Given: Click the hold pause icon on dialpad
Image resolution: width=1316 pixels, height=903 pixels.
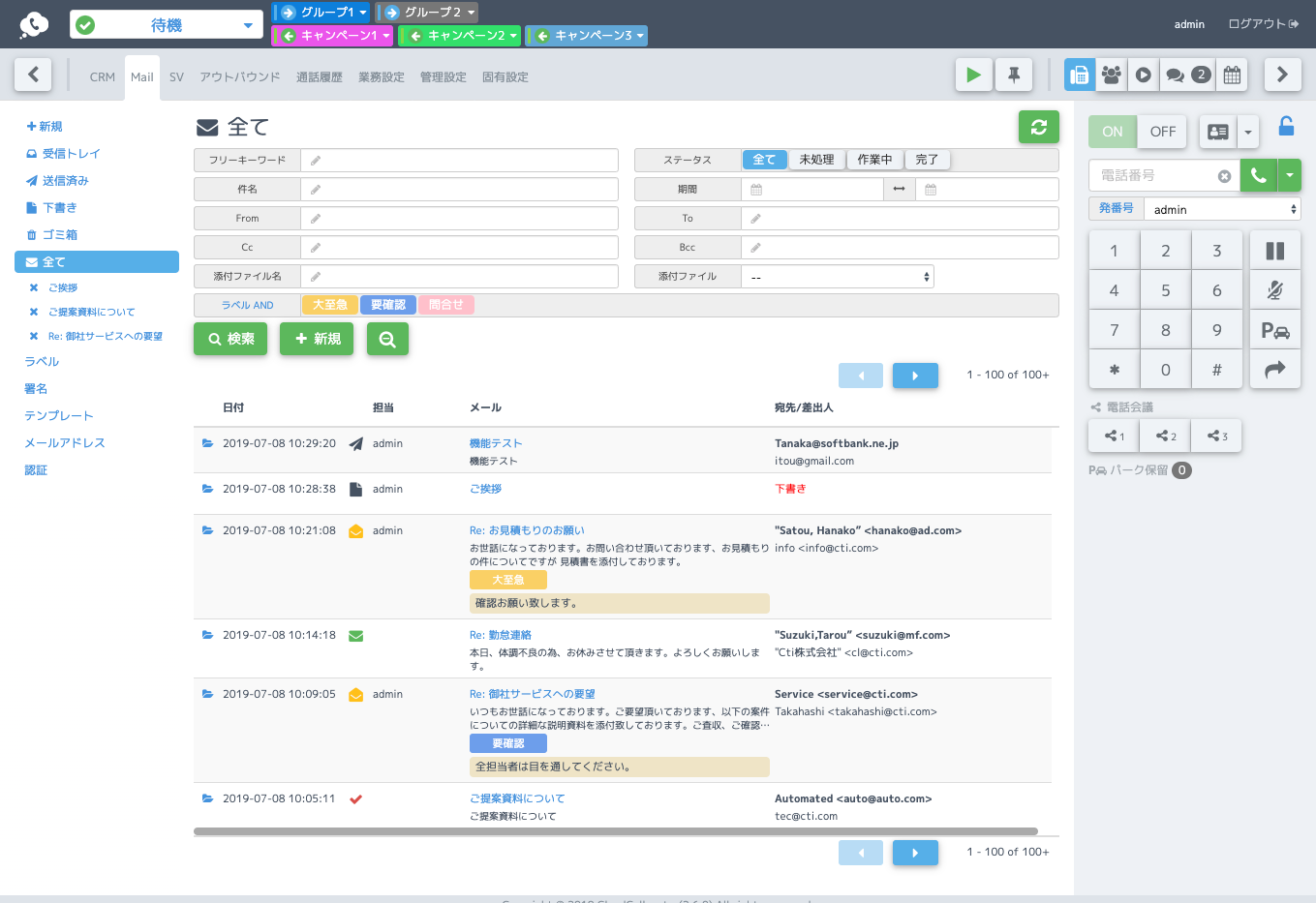Looking at the screenshot, I should pyautogui.click(x=1275, y=251).
